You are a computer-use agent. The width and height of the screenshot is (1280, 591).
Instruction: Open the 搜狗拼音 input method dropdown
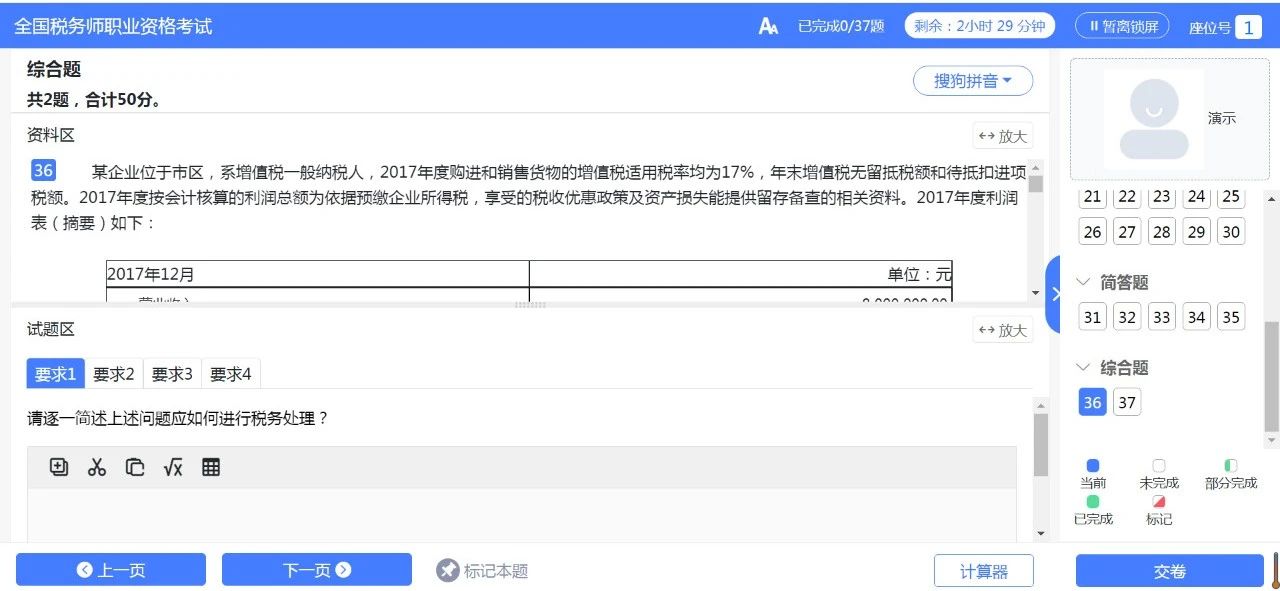pos(973,81)
